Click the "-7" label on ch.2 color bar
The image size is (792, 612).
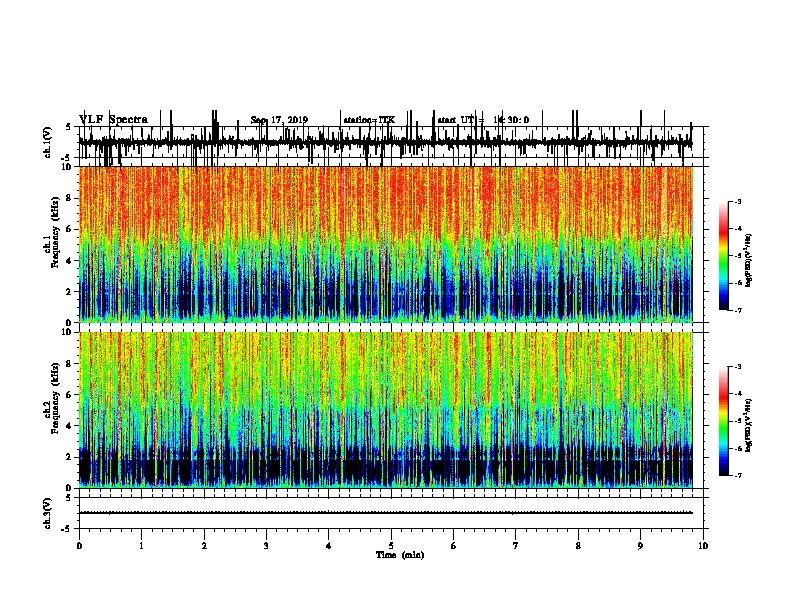pos(738,476)
